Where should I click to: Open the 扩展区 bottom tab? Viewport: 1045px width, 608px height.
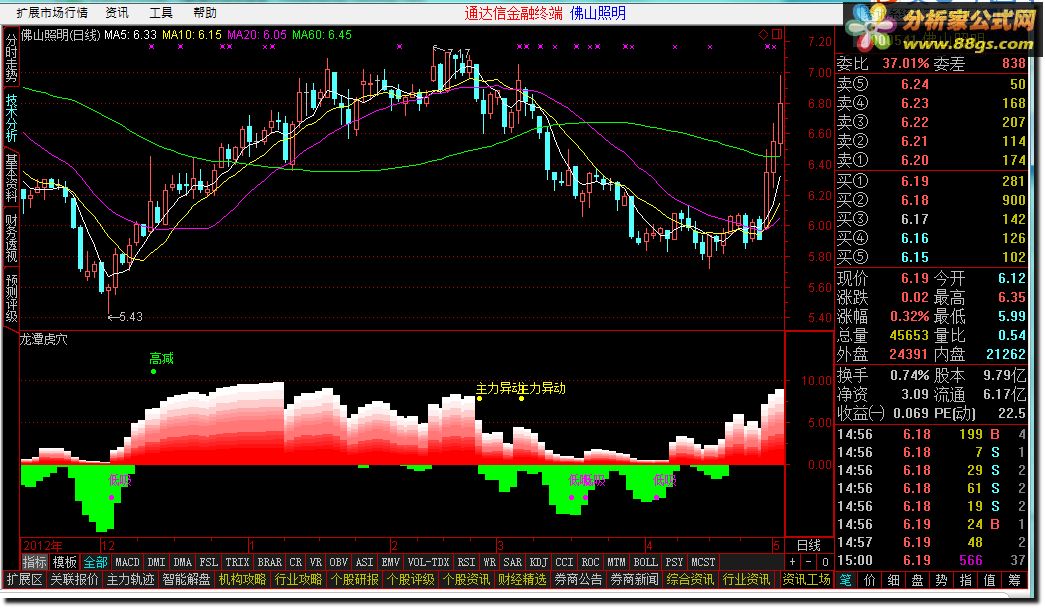(25, 579)
